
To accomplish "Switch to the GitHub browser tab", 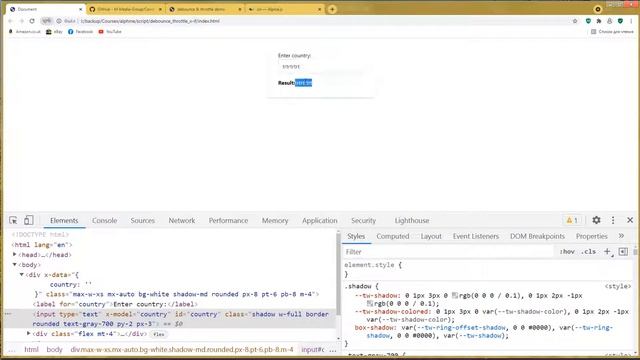I will coord(125,9).
